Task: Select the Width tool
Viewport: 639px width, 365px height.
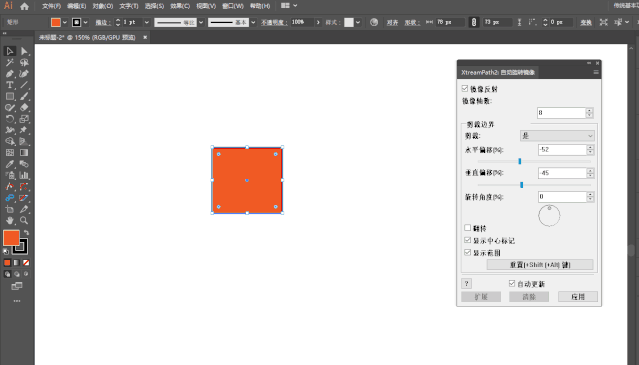Action: click(10, 130)
